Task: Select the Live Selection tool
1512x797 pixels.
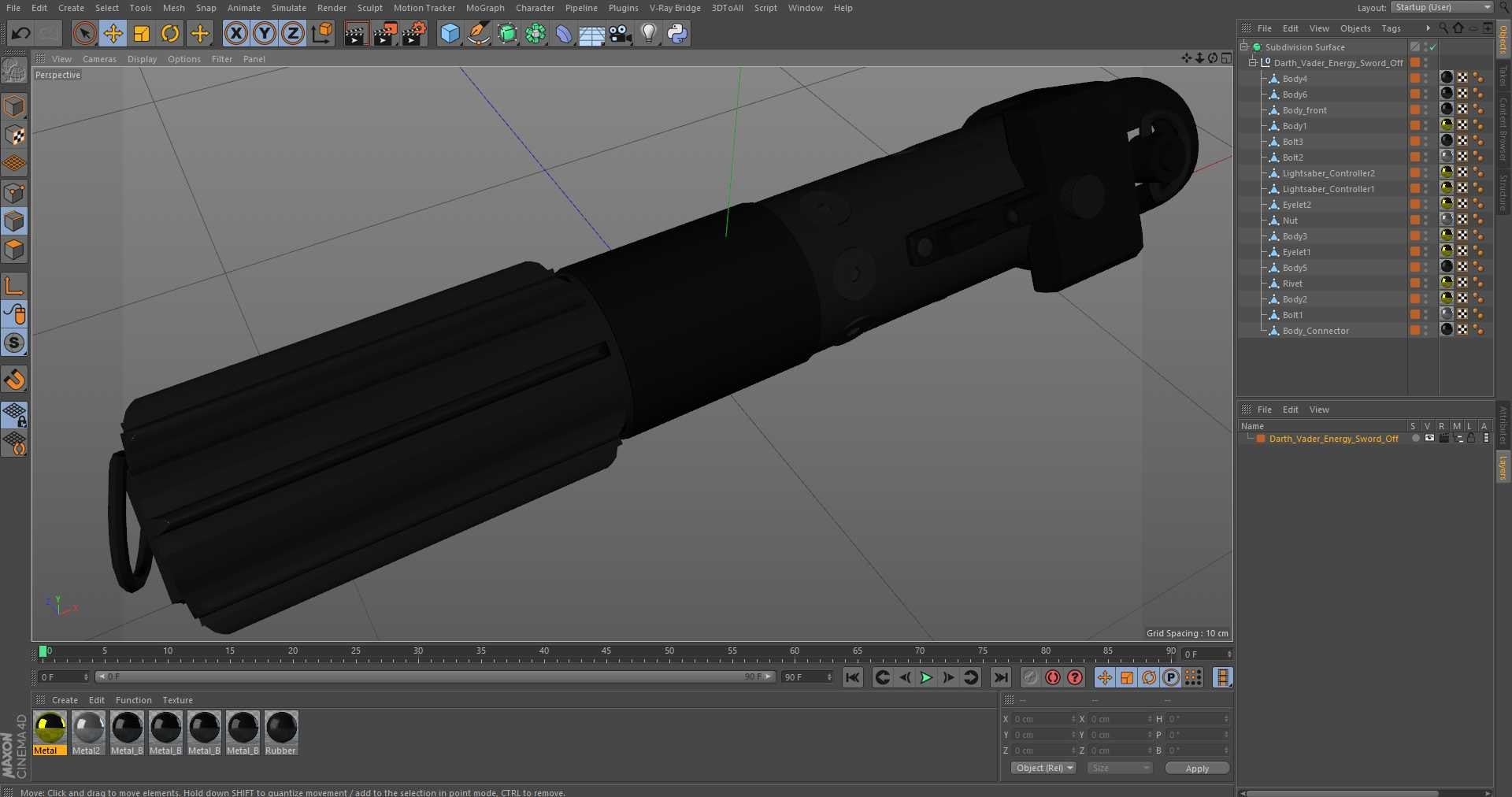Action: click(x=84, y=33)
